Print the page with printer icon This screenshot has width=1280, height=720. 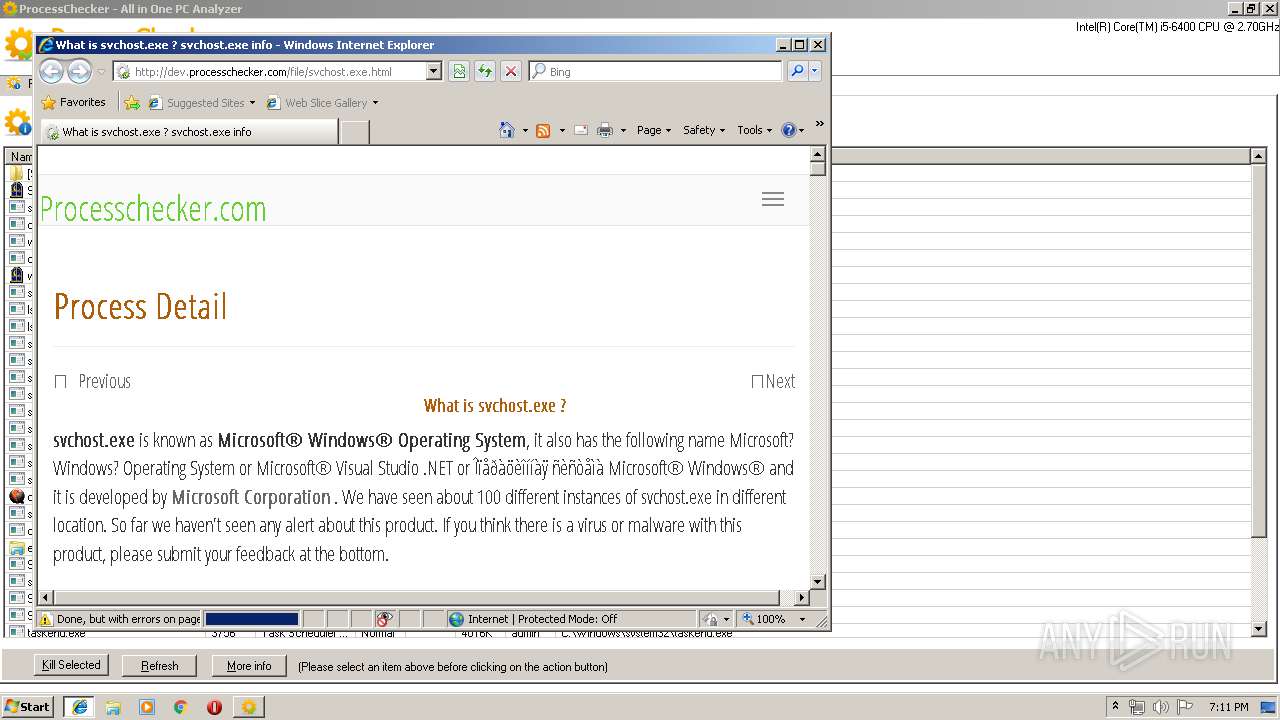[605, 130]
